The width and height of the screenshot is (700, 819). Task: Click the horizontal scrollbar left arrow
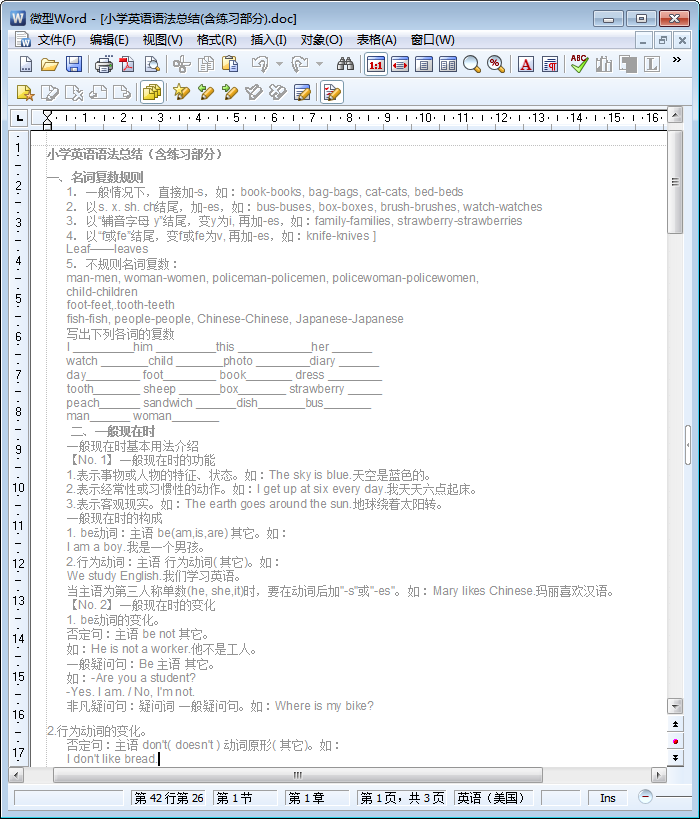pos(16,775)
